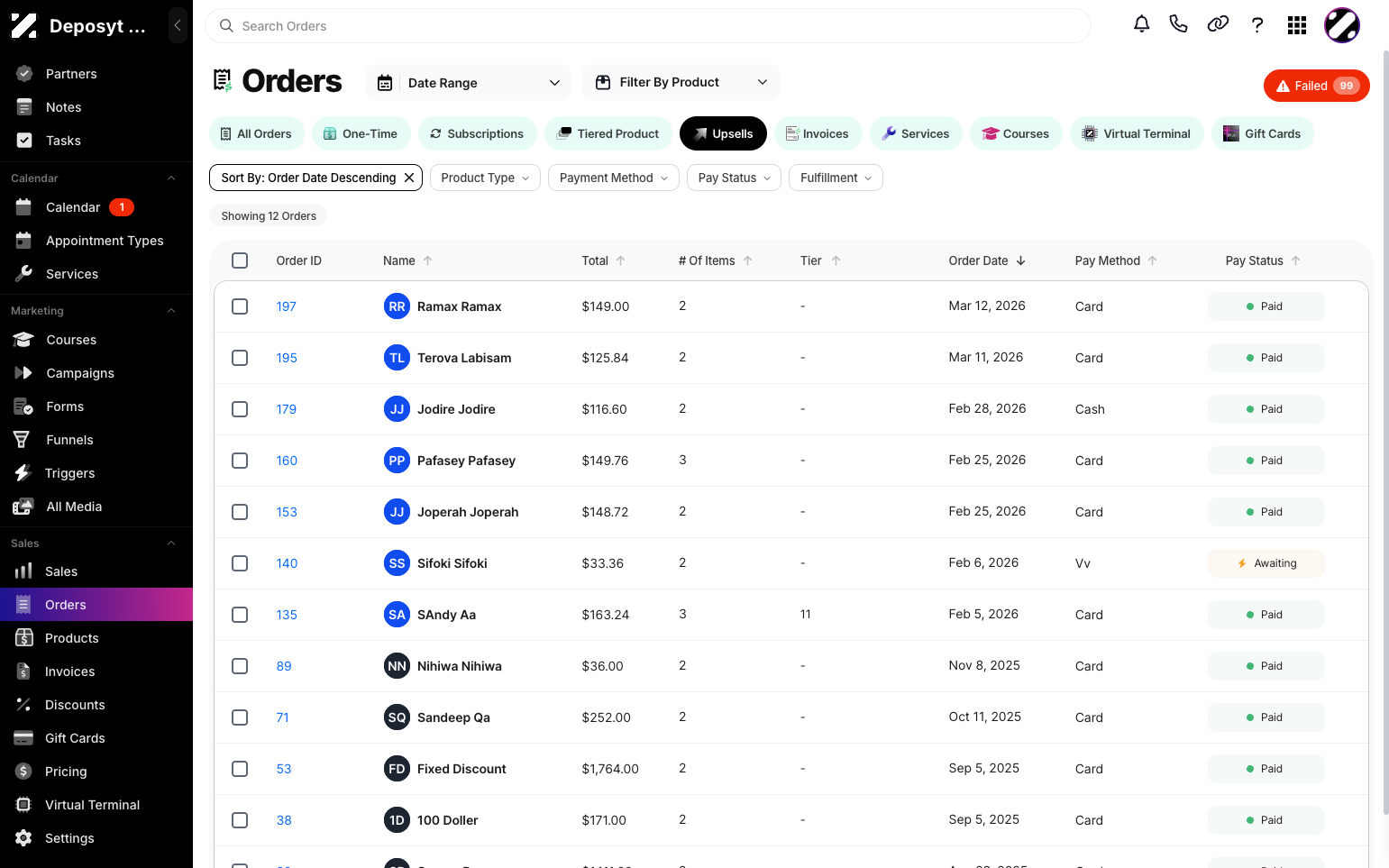Click the red Failed button
1389x868 pixels.
click(1317, 86)
